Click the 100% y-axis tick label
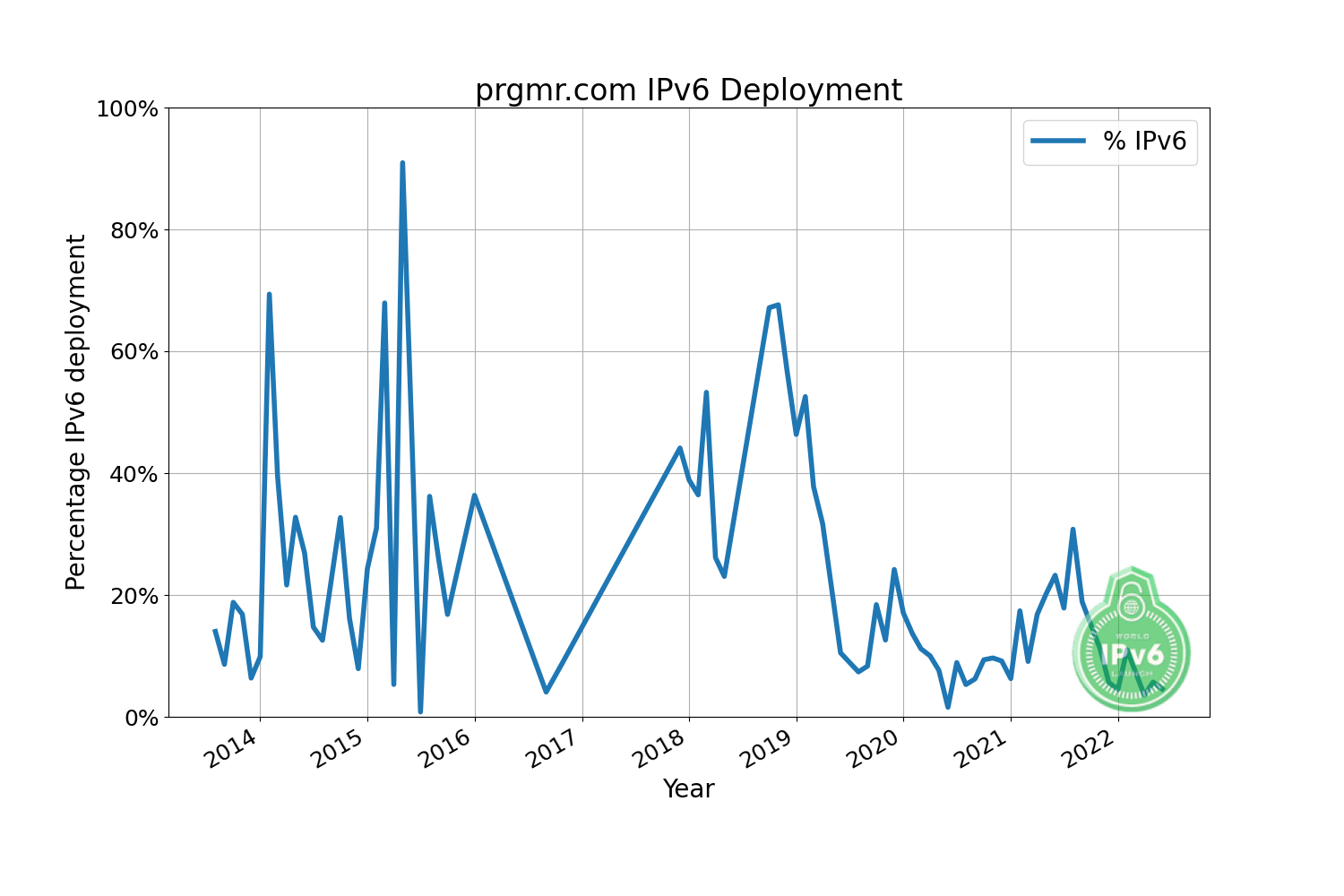This screenshot has width=1344, height=896. point(126,109)
